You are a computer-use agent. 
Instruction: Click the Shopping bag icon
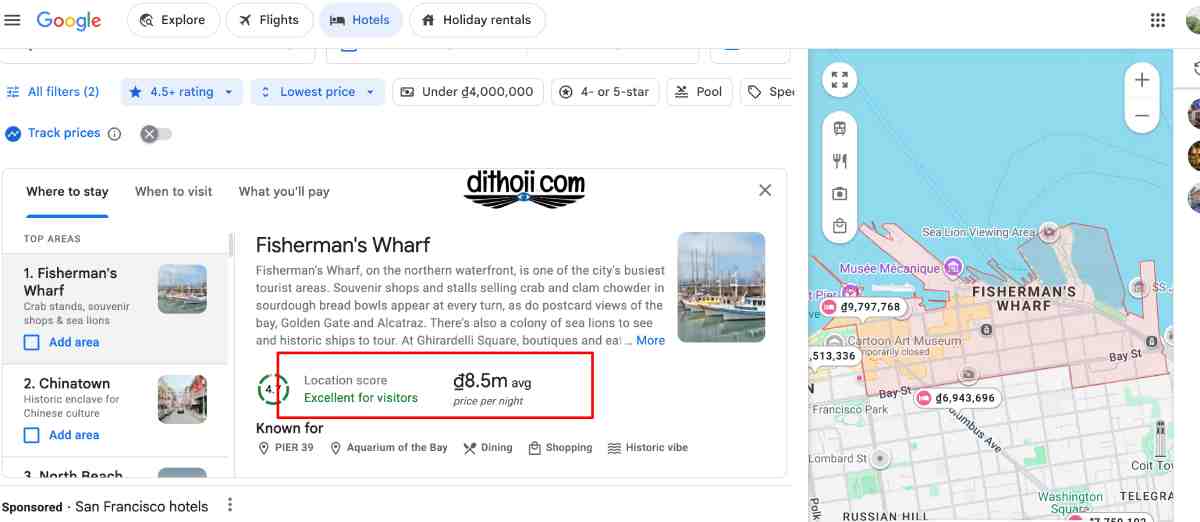[535, 448]
